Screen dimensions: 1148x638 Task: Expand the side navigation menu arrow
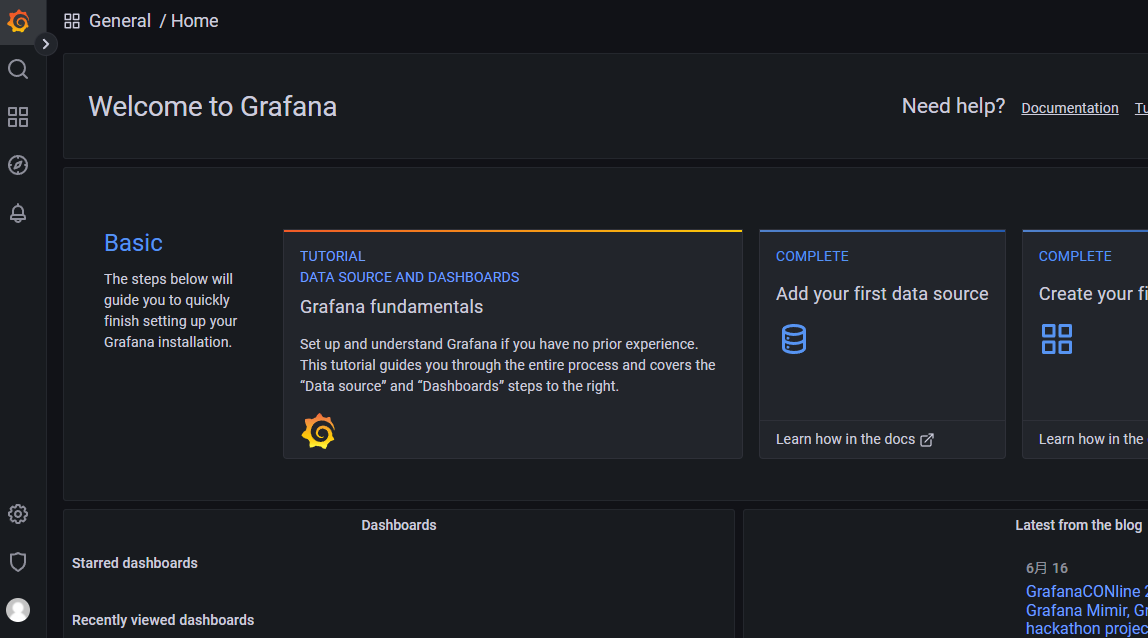click(x=45, y=44)
